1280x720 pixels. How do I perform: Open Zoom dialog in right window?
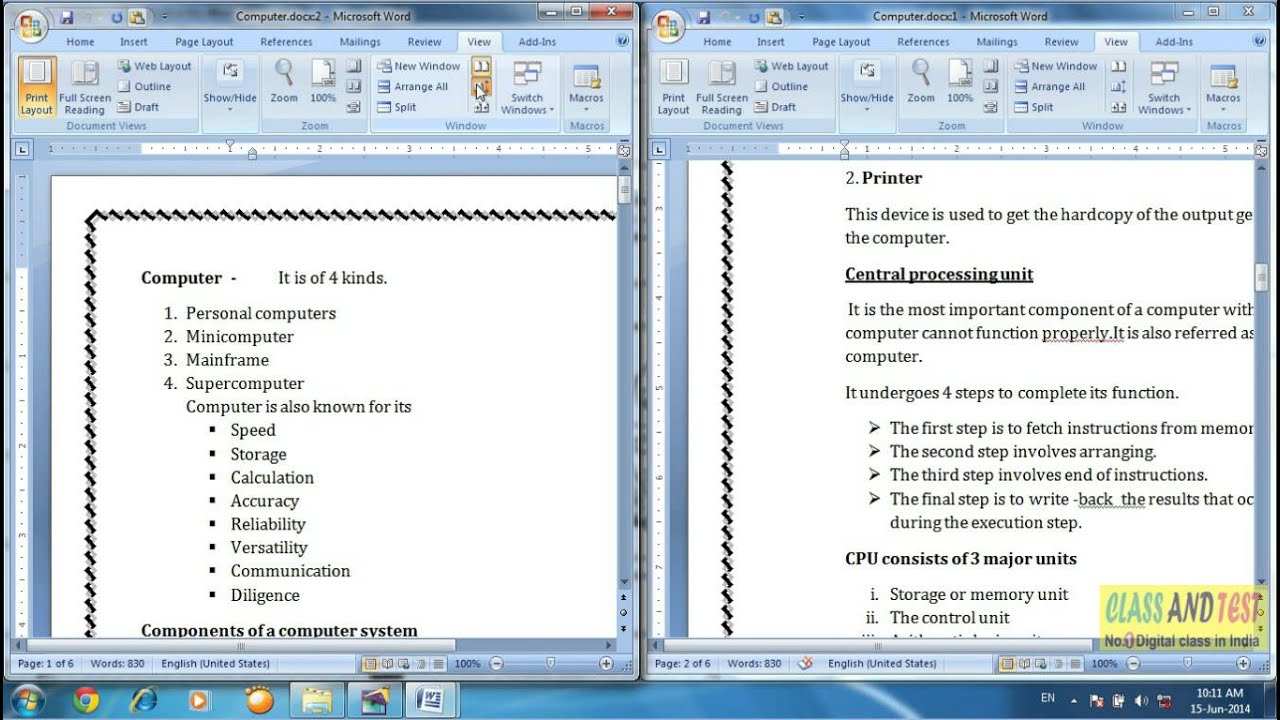point(921,81)
